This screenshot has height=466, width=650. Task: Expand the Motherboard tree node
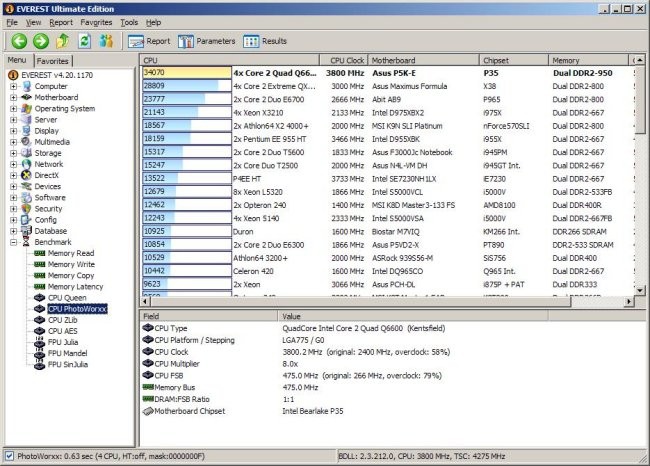13,97
